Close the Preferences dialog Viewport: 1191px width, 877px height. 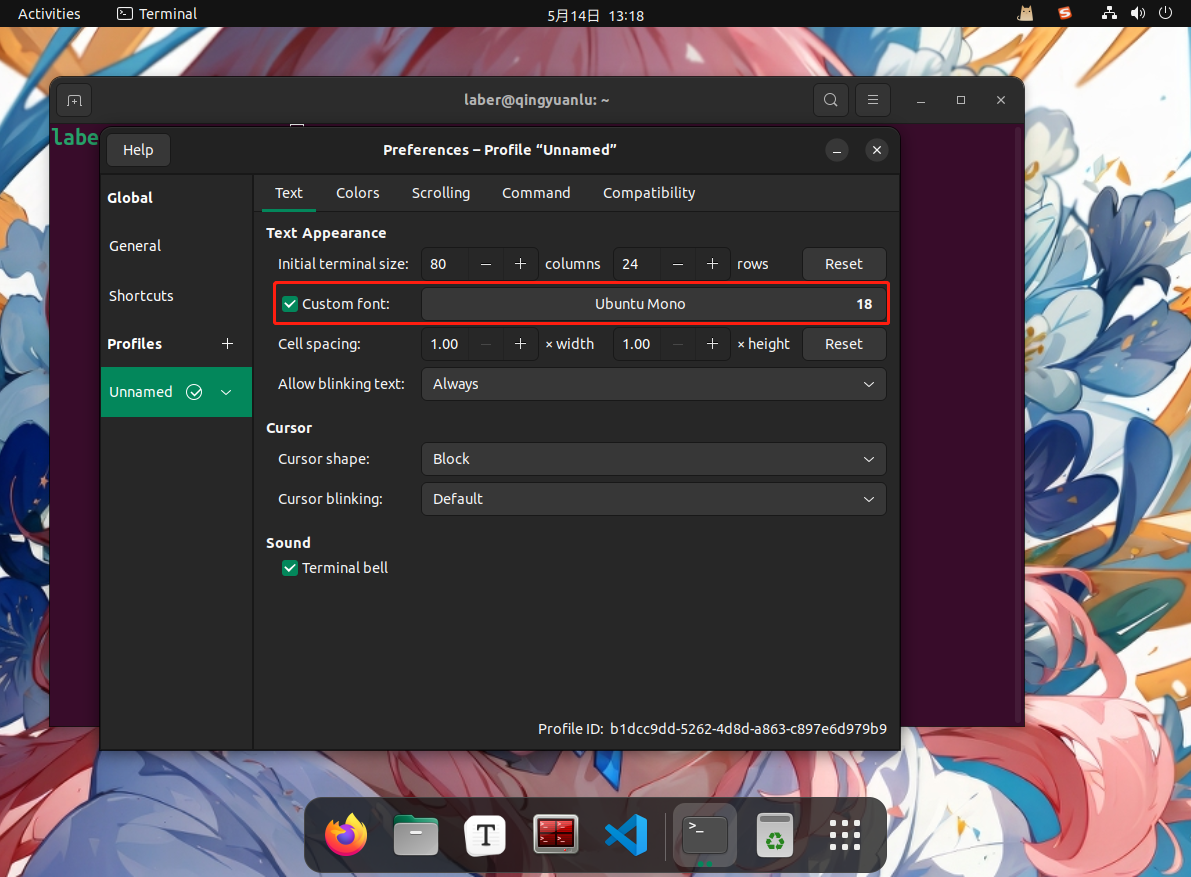[x=877, y=150]
